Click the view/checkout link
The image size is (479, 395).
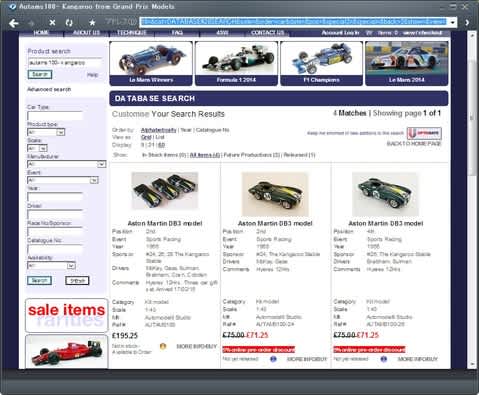point(422,33)
